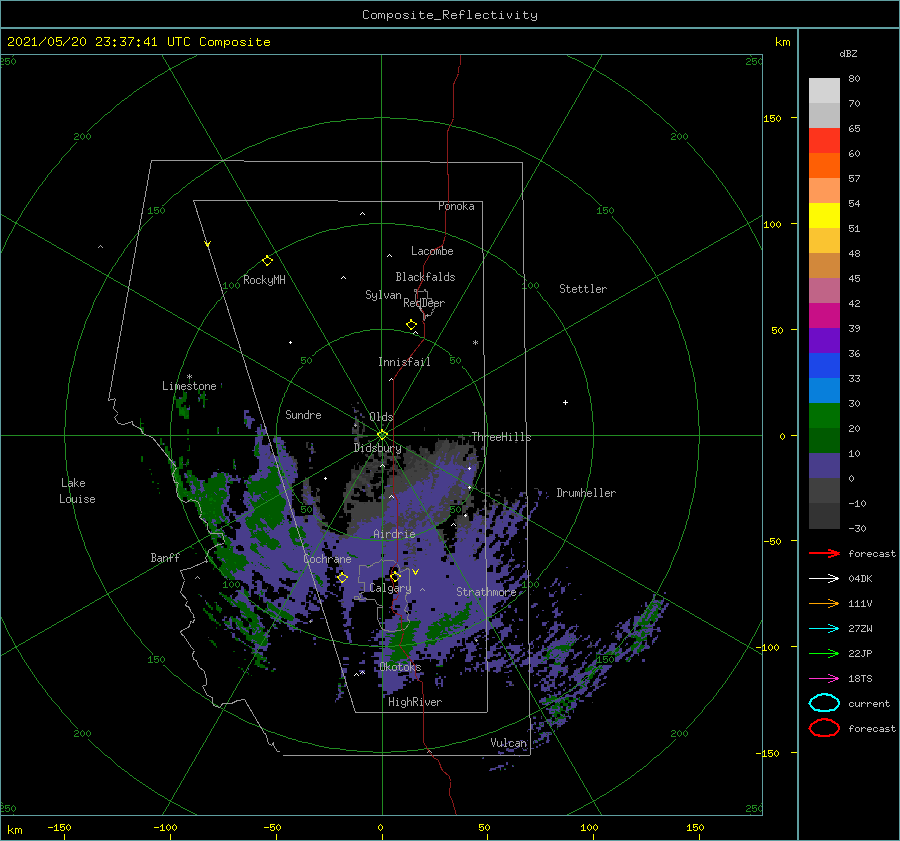This screenshot has height=841, width=900.
Task: Click the Ponoka city label
Action: tap(456, 206)
